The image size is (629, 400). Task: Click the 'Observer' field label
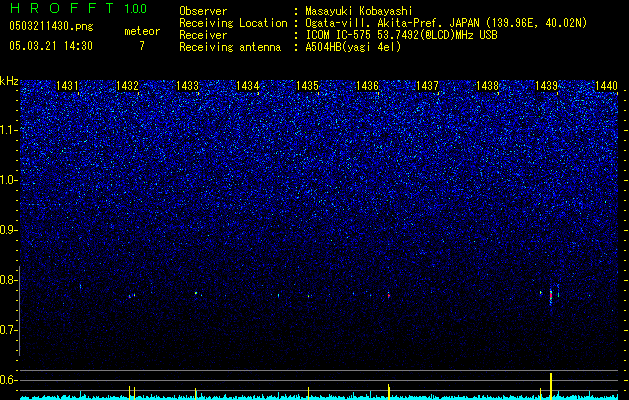pos(203,11)
